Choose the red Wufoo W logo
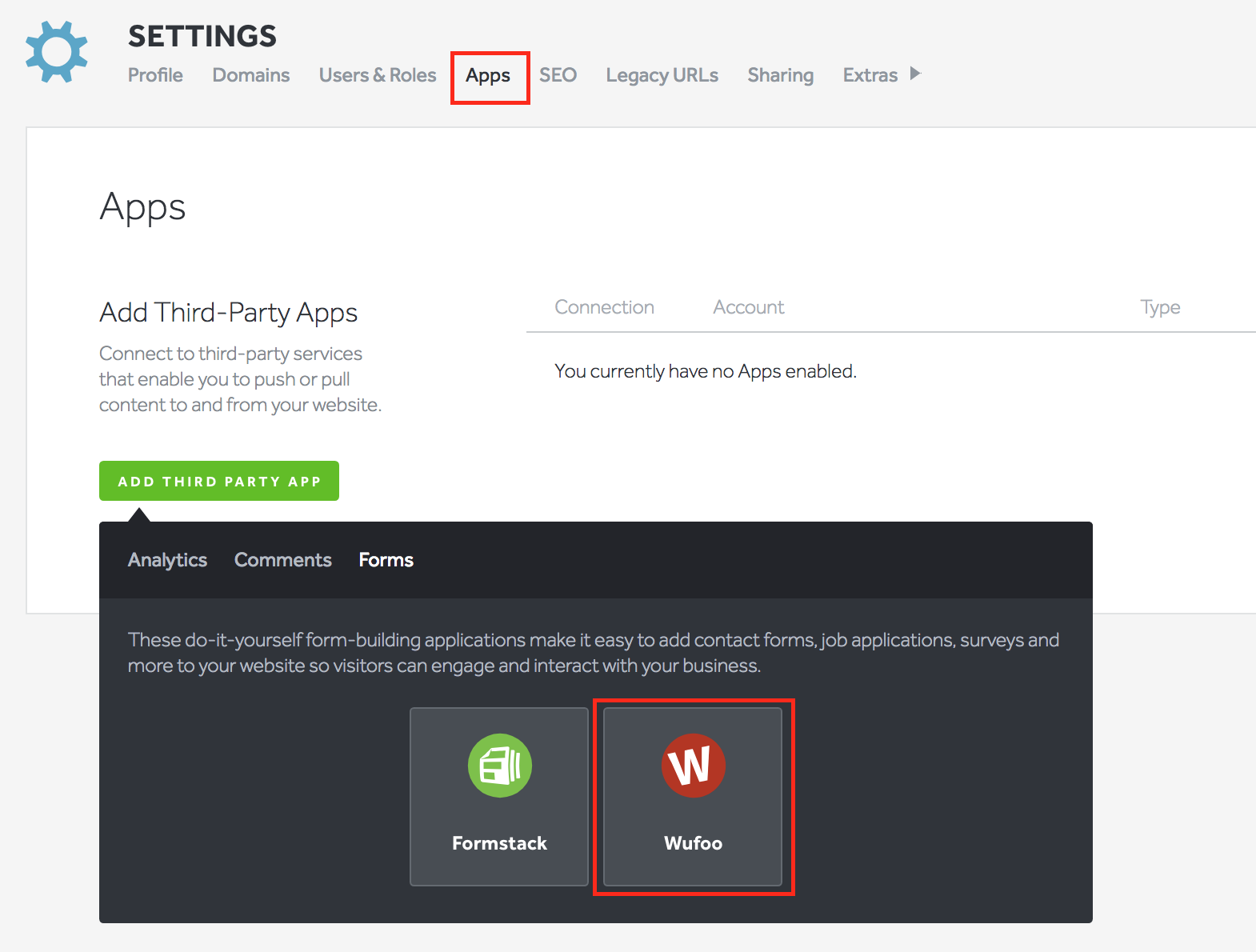 (x=693, y=766)
